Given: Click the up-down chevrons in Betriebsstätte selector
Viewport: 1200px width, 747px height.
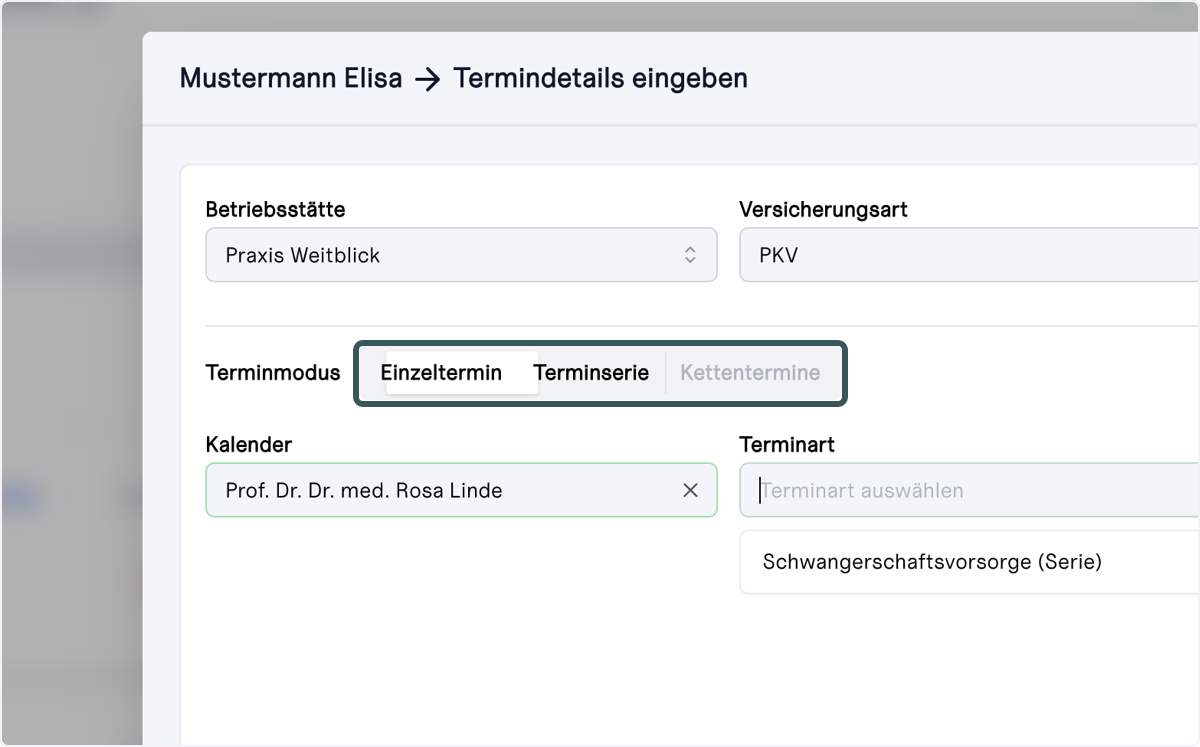Looking at the screenshot, I should pyautogui.click(x=690, y=255).
